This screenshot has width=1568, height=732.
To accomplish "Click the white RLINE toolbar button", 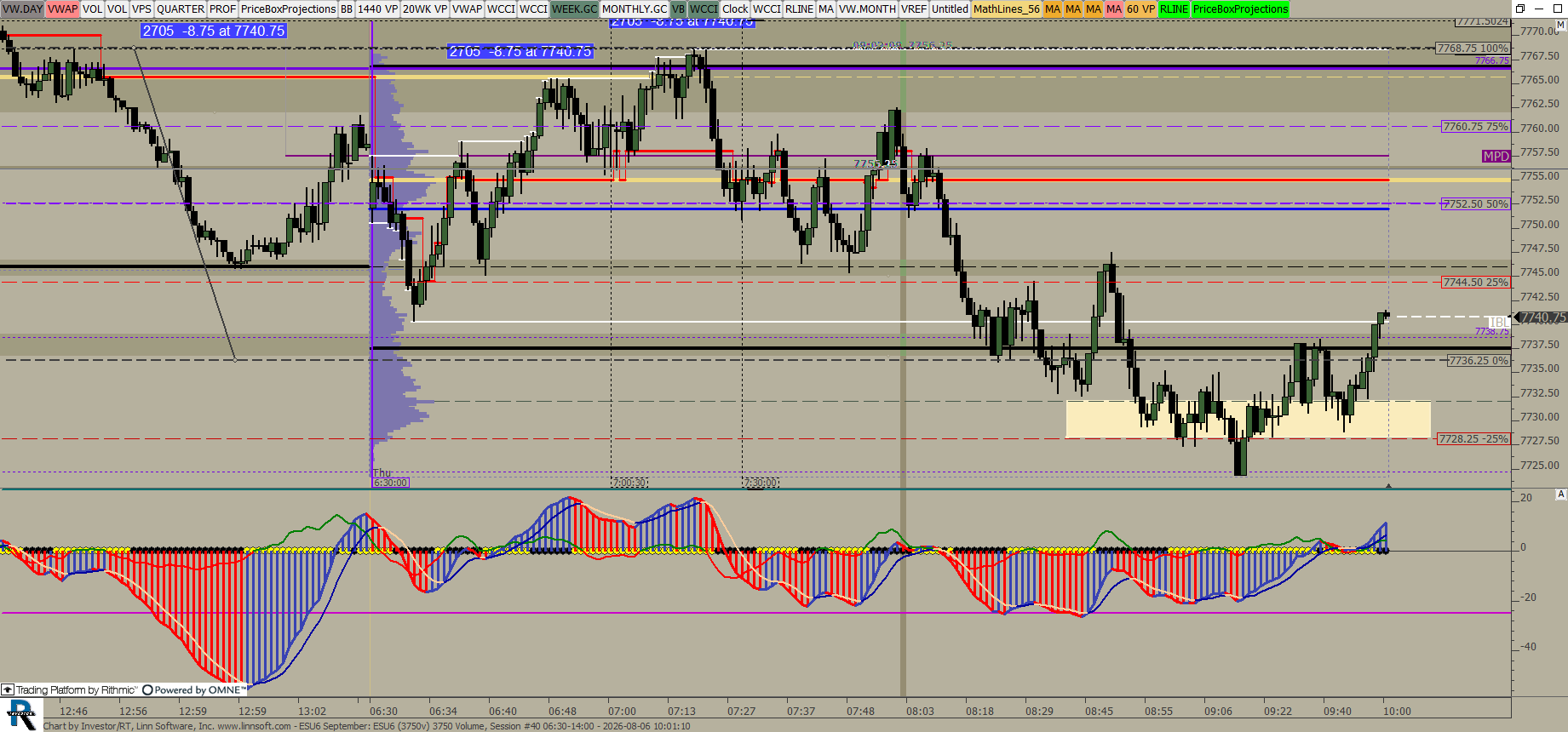I will [799, 9].
